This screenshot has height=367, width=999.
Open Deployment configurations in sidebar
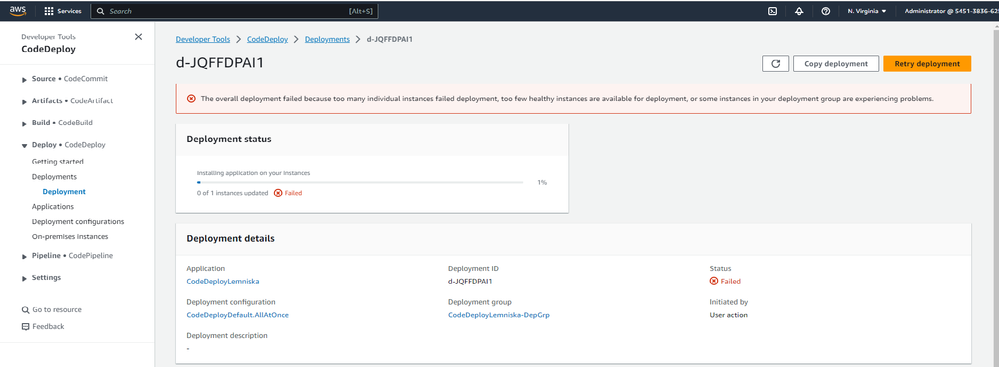point(78,222)
